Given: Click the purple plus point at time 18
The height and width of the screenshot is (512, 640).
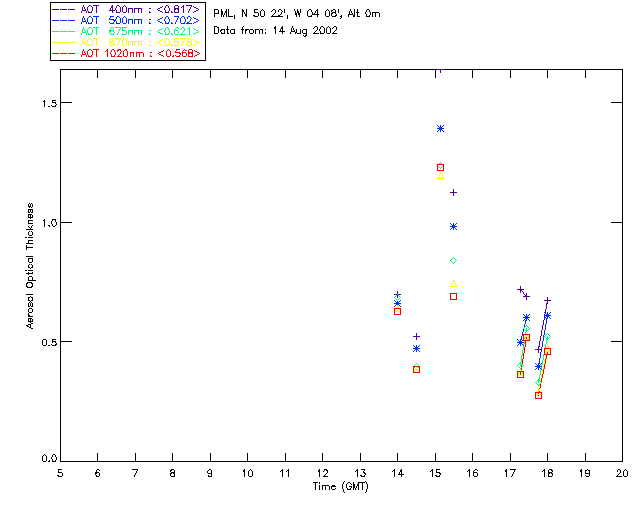Looking at the screenshot, I should click(548, 301).
